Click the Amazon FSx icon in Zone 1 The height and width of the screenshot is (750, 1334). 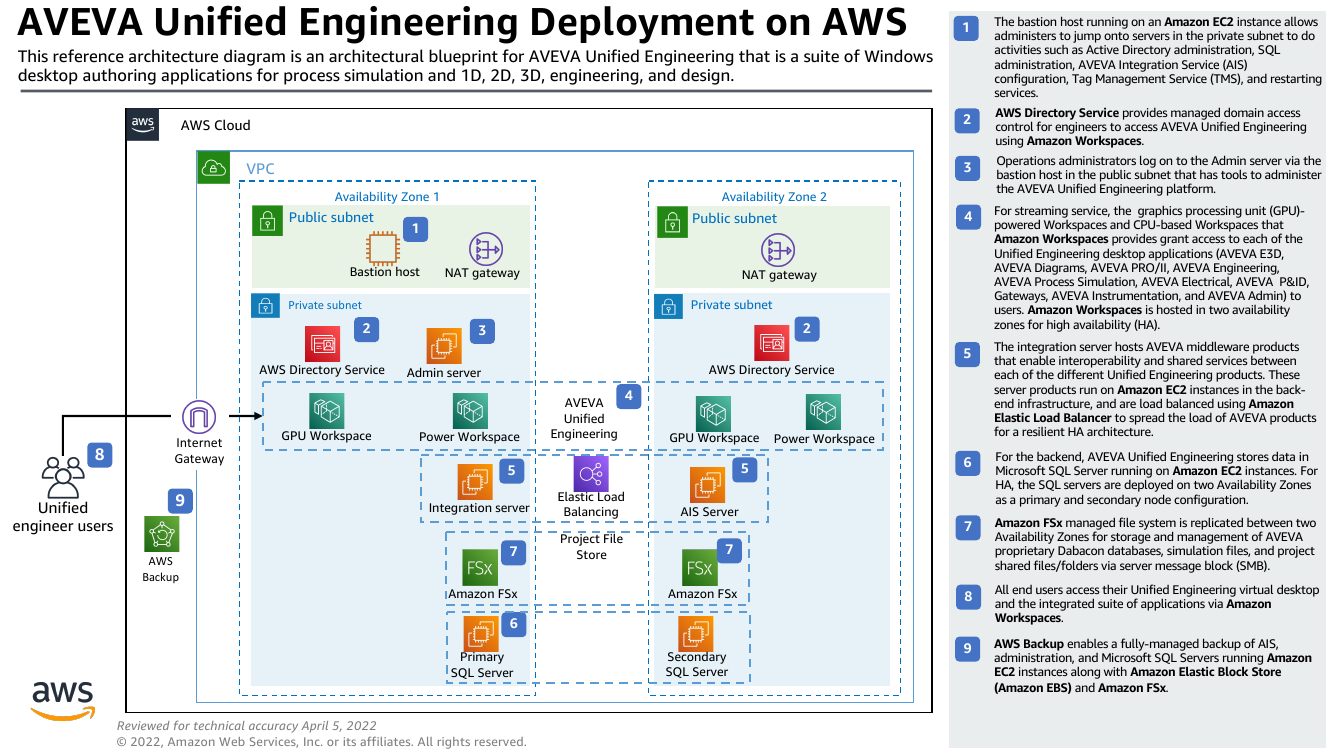(x=479, y=568)
